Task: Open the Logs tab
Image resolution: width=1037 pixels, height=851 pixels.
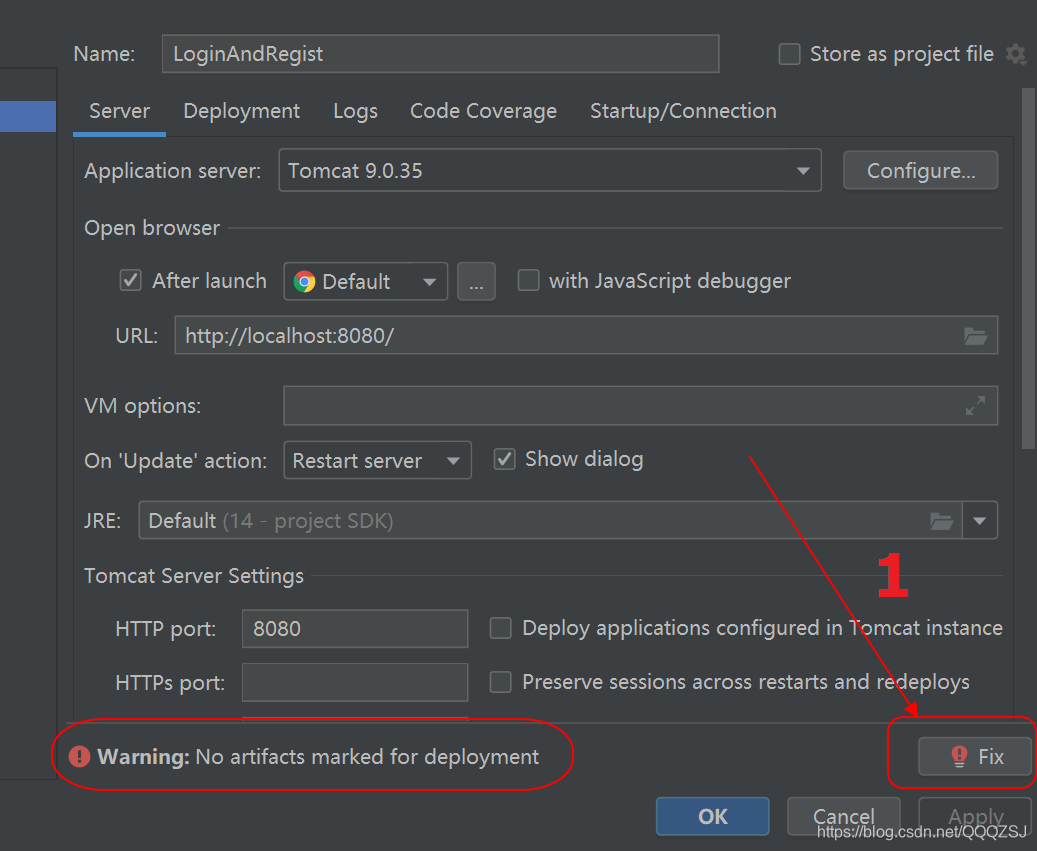Action: tap(355, 111)
